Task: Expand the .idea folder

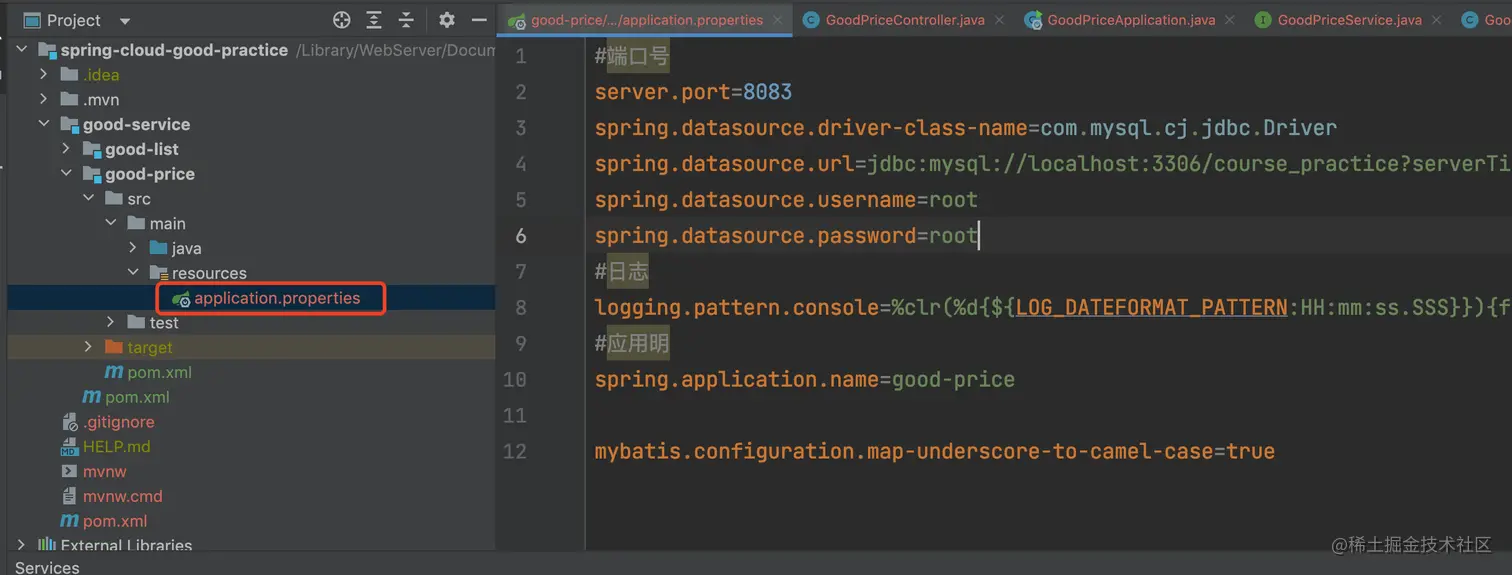Action: pyautogui.click(x=43, y=74)
